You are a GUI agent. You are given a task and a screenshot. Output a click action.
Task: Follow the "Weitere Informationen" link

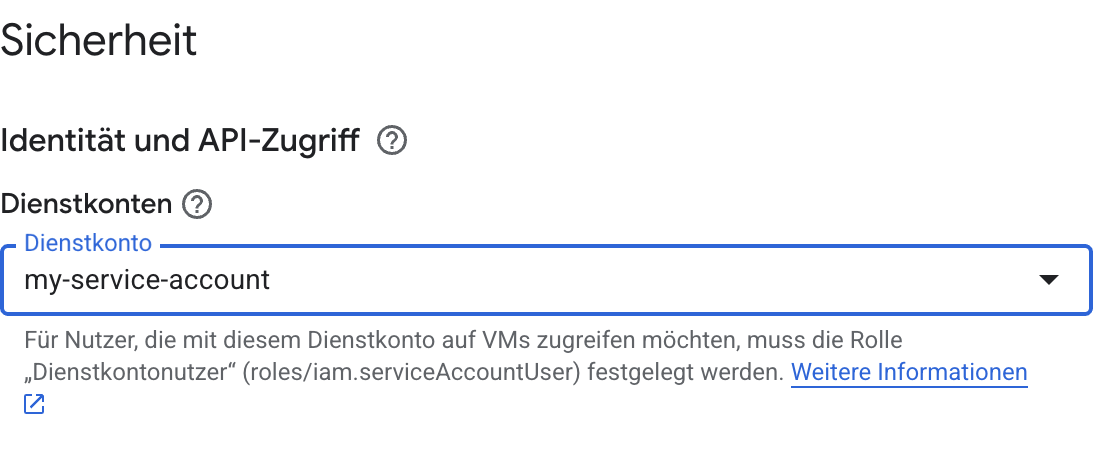909,373
